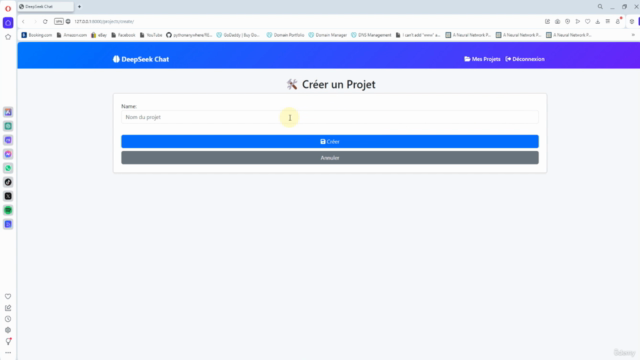Open the pythonanywhere GitHub bookmark
This screenshot has height=360, width=640.
click(x=189, y=35)
